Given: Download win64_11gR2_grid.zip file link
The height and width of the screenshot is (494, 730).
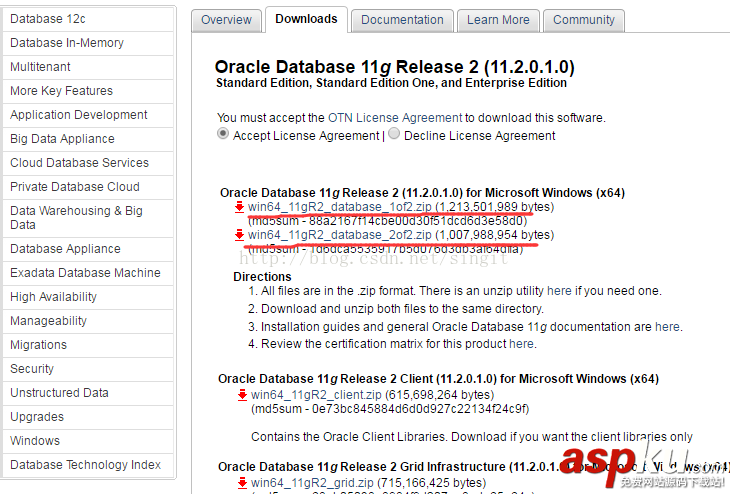Looking at the screenshot, I should point(312,483).
